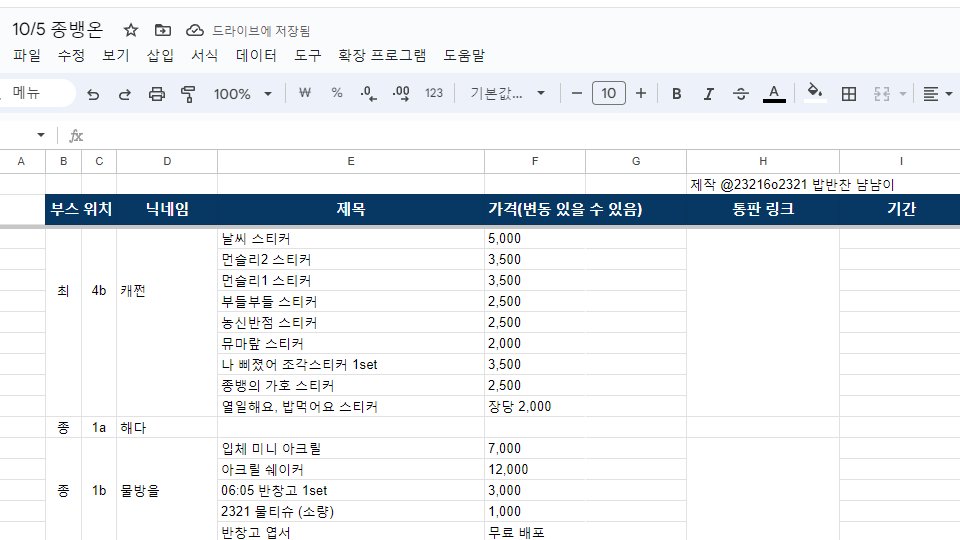Click into the formula bar
The image size is (960, 540).
pos(520,135)
